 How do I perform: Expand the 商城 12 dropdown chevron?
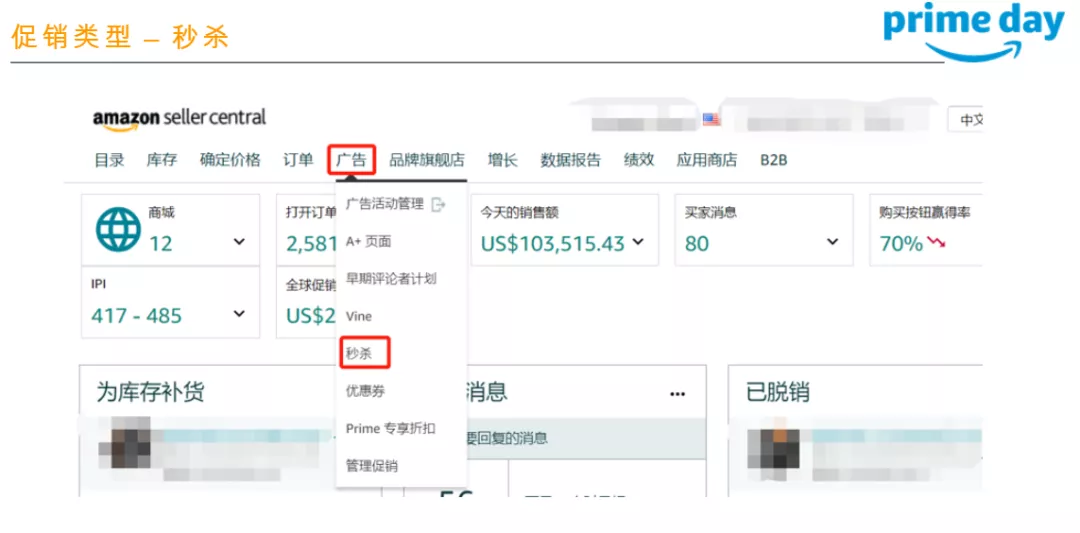(239, 242)
